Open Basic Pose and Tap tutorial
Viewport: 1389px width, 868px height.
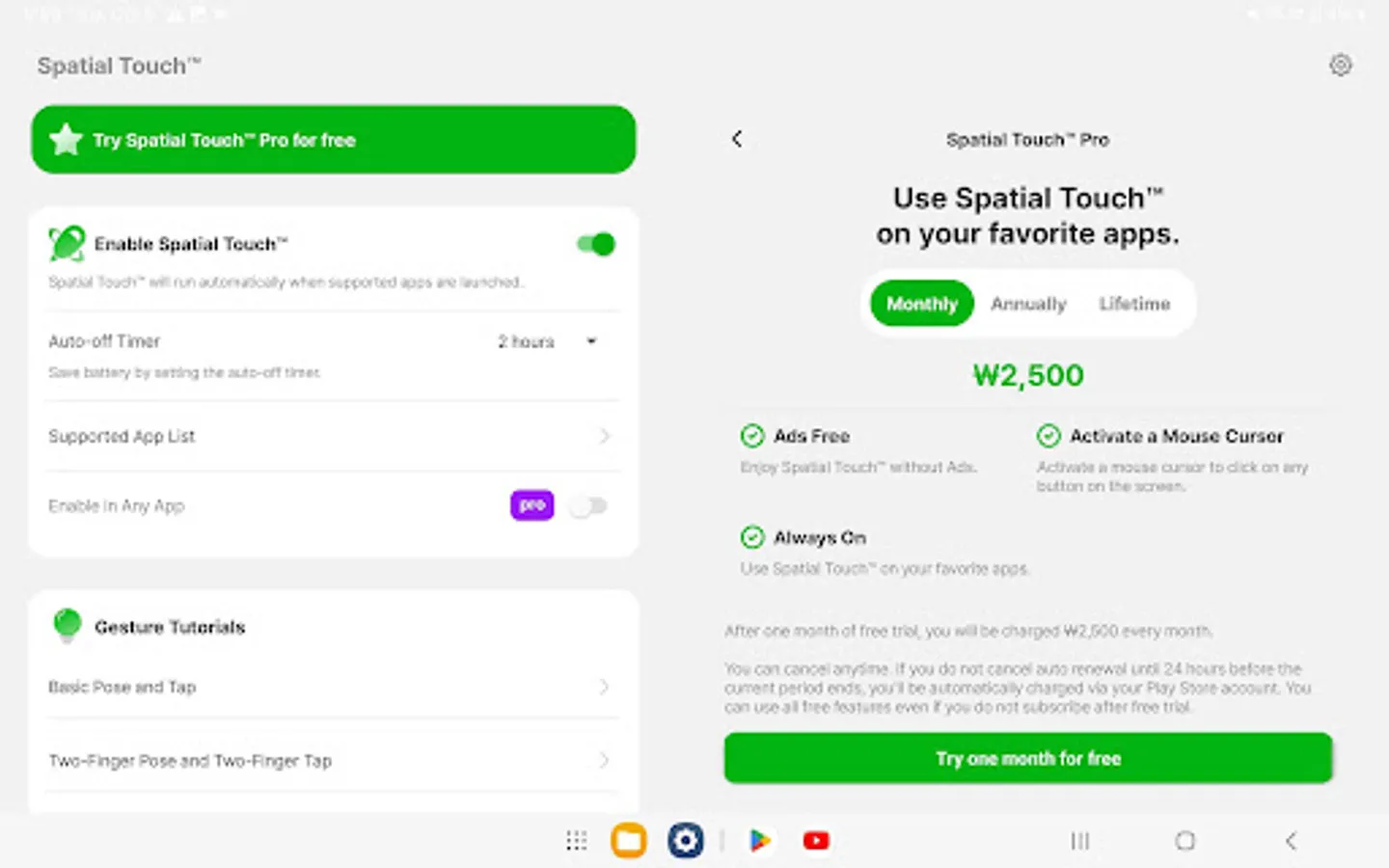328,687
